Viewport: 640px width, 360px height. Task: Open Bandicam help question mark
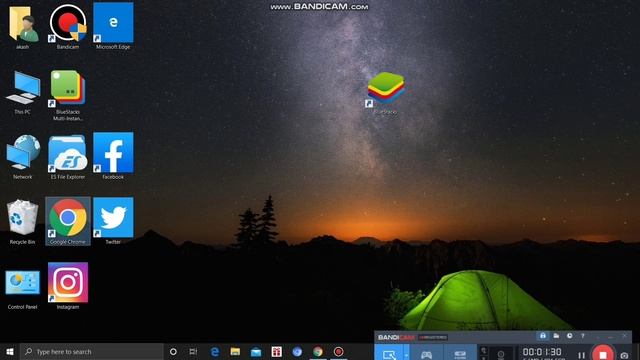point(582,336)
